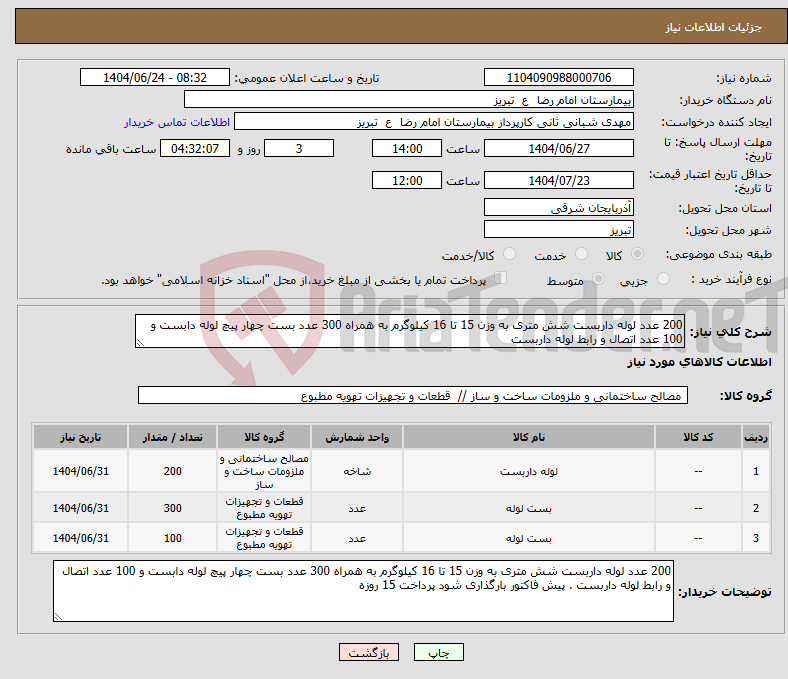
Task: Select جزیی purchase process type
Action: coord(656,280)
